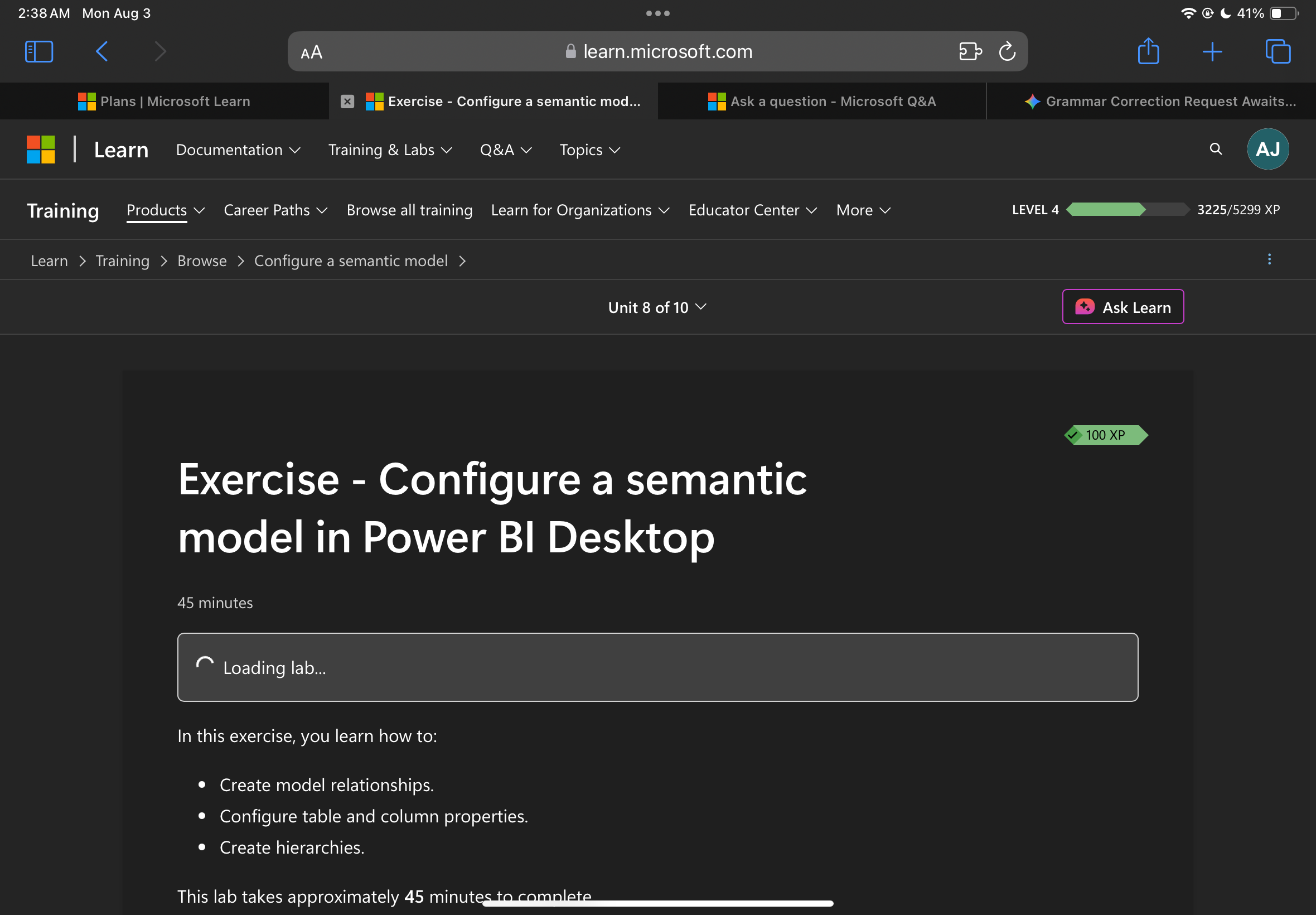Click the Create model relationships bullet
Image resolution: width=1316 pixels, height=915 pixels.
327,785
